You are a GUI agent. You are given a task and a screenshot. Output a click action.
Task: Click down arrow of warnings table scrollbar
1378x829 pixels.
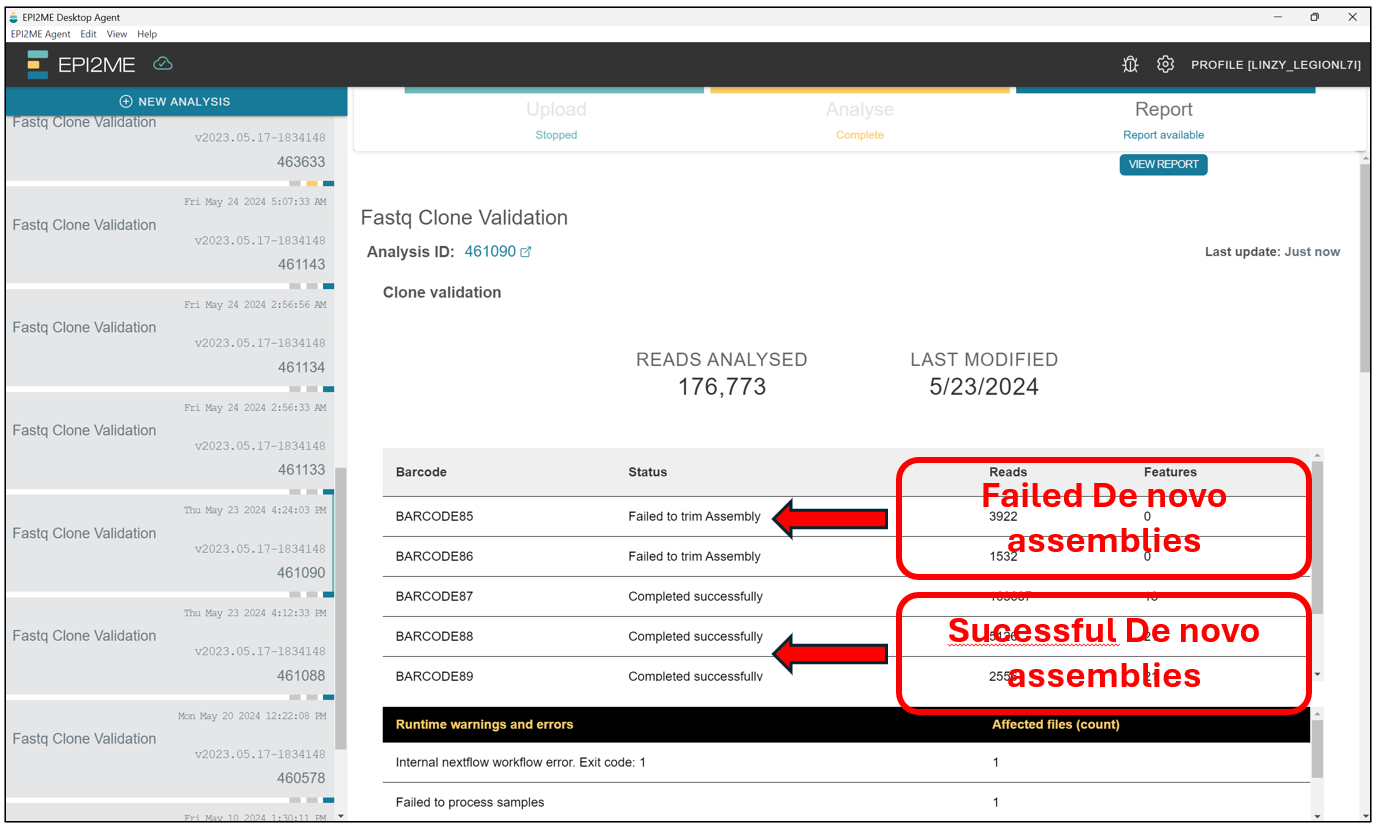1317,816
